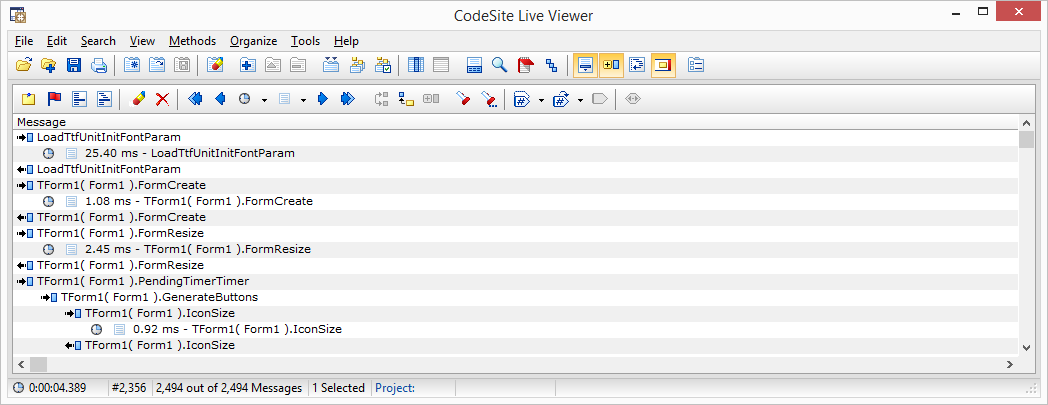The height and width of the screenshot is (405, 1048).
Task: Click the '#2,356' status bar entry
Action: [x=130, y=388]
